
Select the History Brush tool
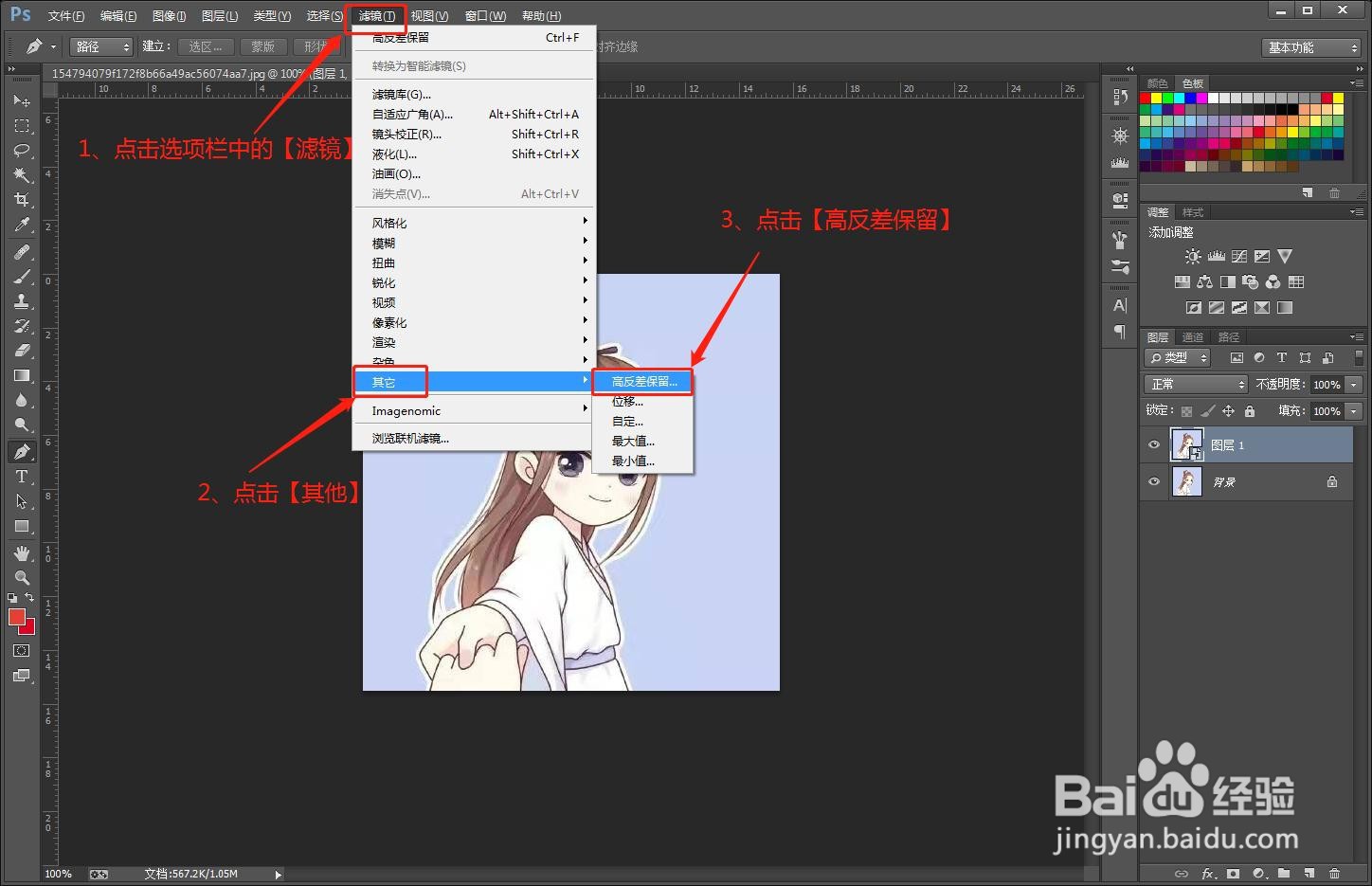coord(22,326)
